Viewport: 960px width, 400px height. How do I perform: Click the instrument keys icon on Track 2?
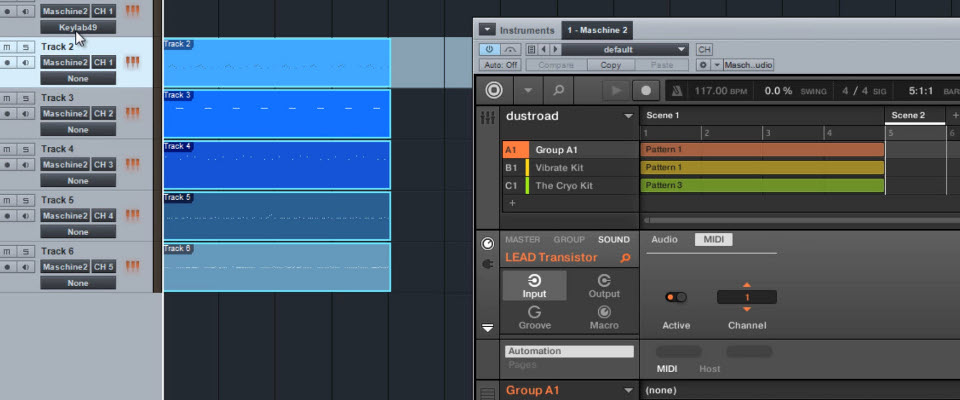point(132,62)
